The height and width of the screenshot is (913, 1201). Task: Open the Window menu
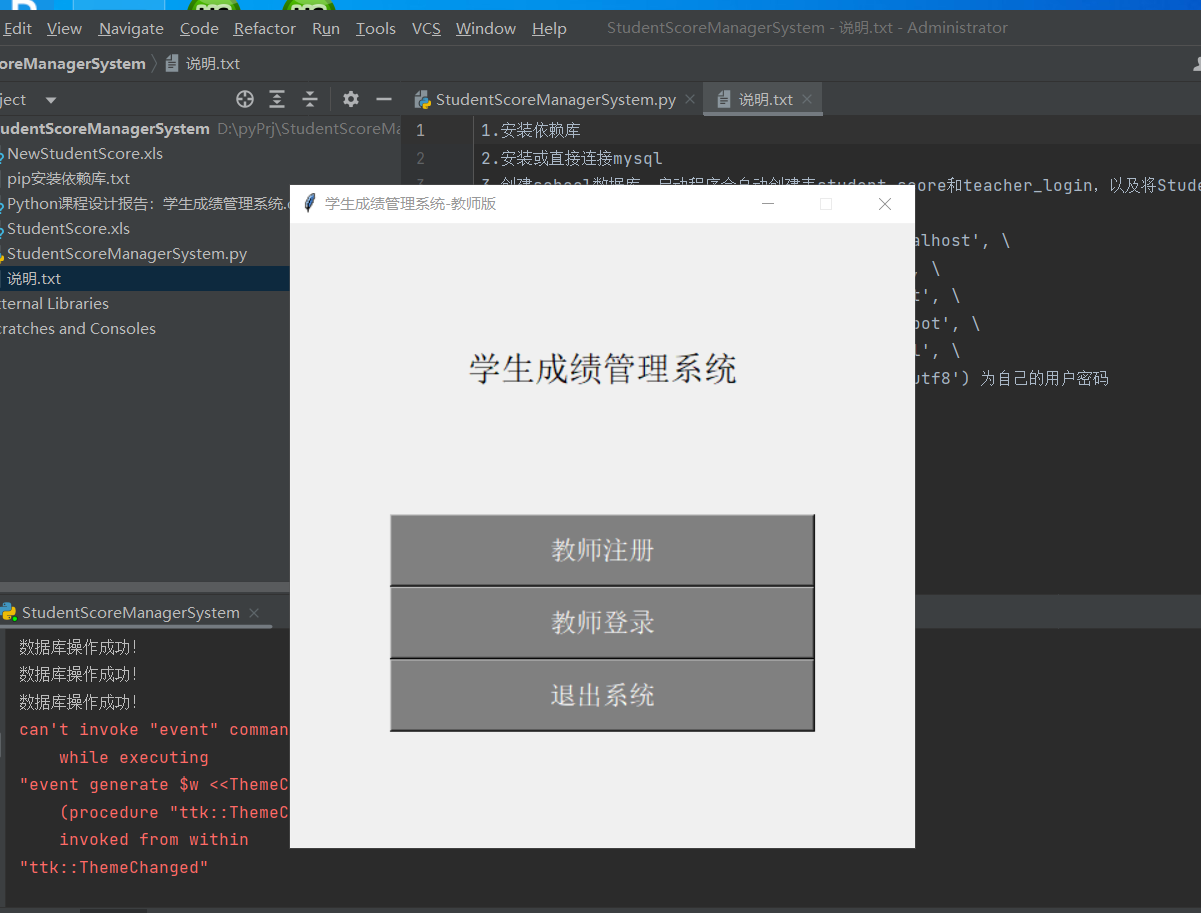click(x=486, y=28)
